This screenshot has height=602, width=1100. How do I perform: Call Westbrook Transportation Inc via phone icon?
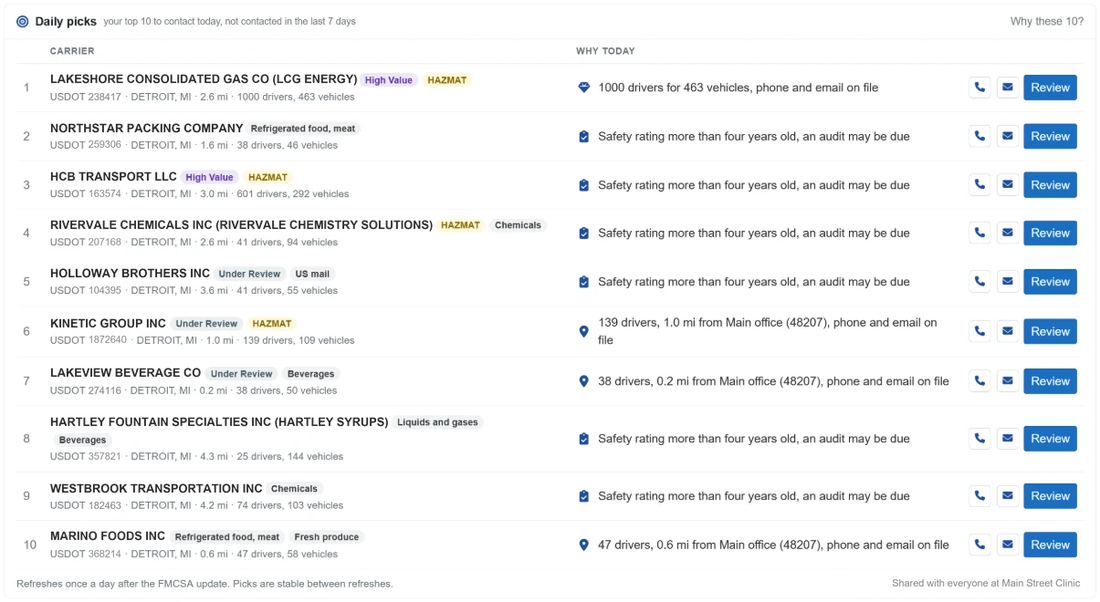coord(979,496)
